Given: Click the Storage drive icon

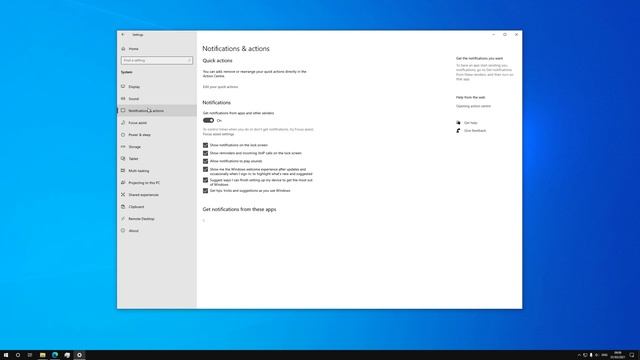Looking at the screenshot, I should click(x=123, y=147).
